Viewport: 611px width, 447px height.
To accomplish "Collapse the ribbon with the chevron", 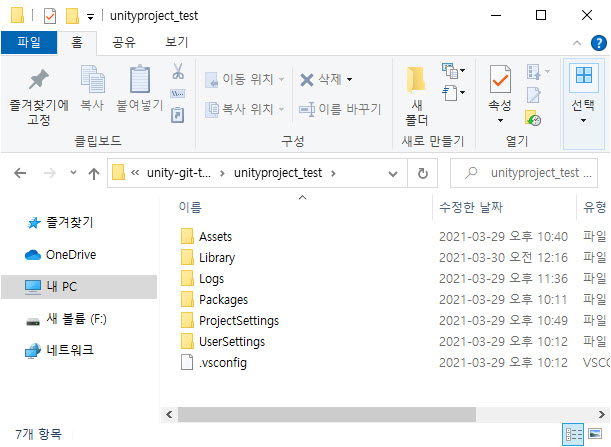I will [577, 43].
